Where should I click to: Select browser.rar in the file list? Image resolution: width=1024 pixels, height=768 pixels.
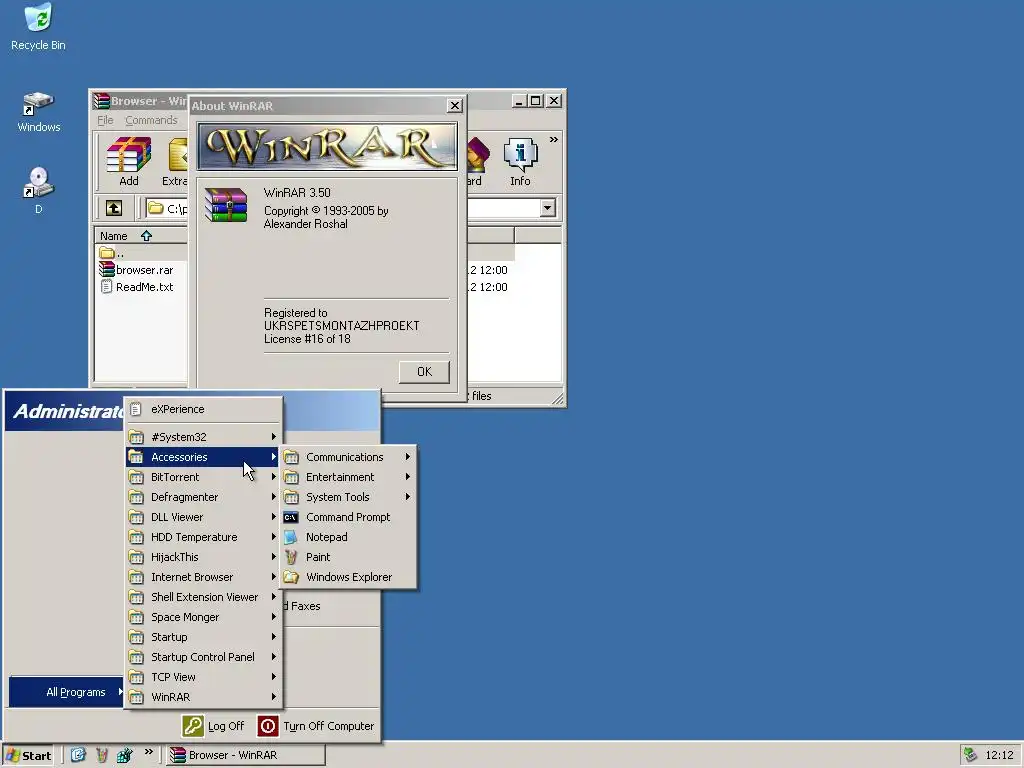click(x=136, y=270)
